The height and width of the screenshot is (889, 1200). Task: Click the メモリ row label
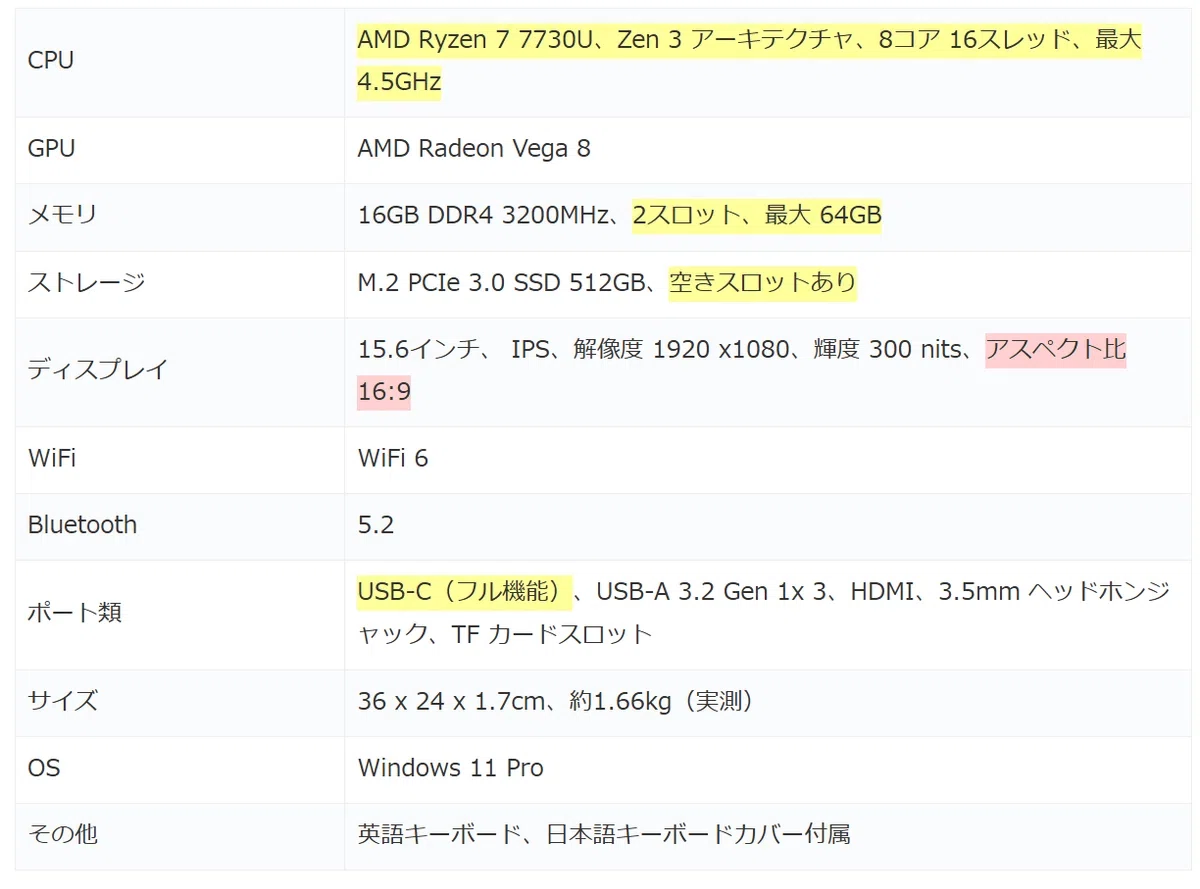63,215
